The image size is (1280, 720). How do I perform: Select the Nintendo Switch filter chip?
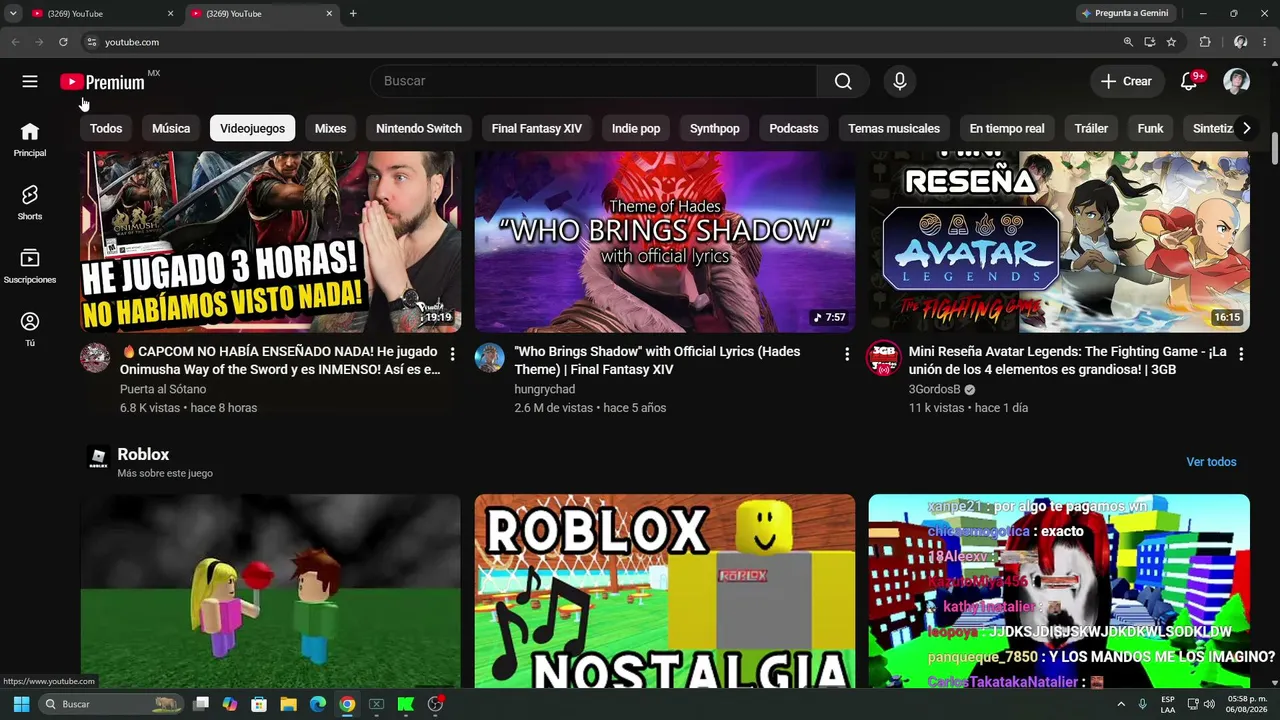[x=419, y=128]
